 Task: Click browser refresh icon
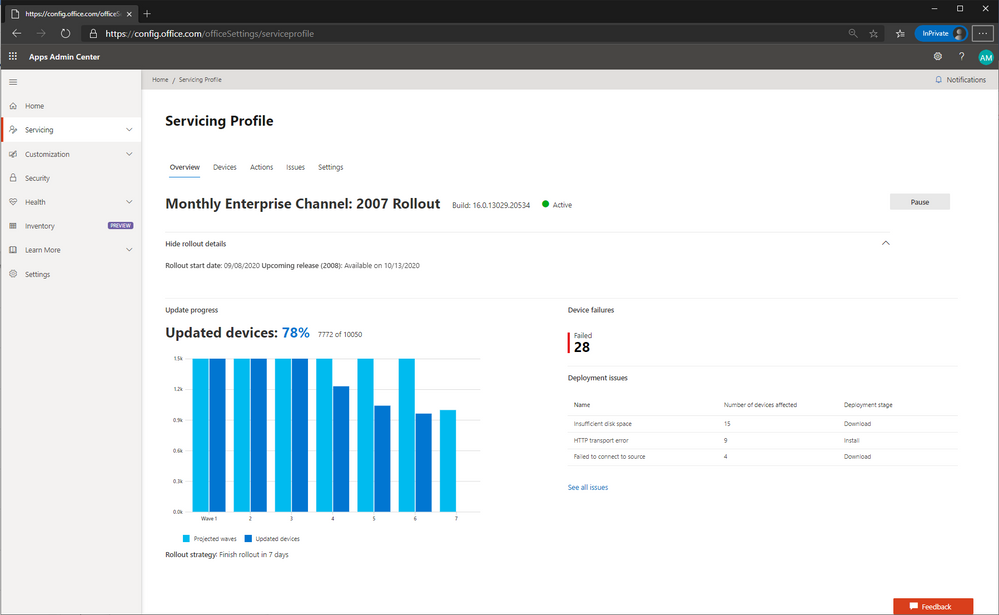tap(65, 33)
